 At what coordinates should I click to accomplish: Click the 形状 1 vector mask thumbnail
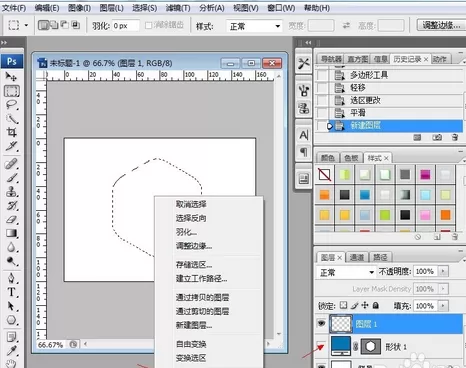[370, 347]
